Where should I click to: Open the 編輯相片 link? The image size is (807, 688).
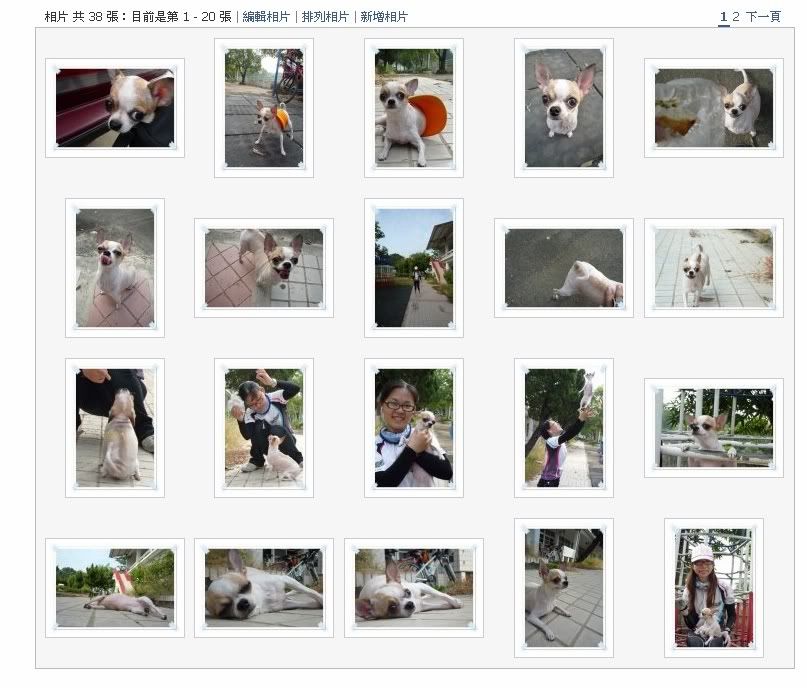266,17
